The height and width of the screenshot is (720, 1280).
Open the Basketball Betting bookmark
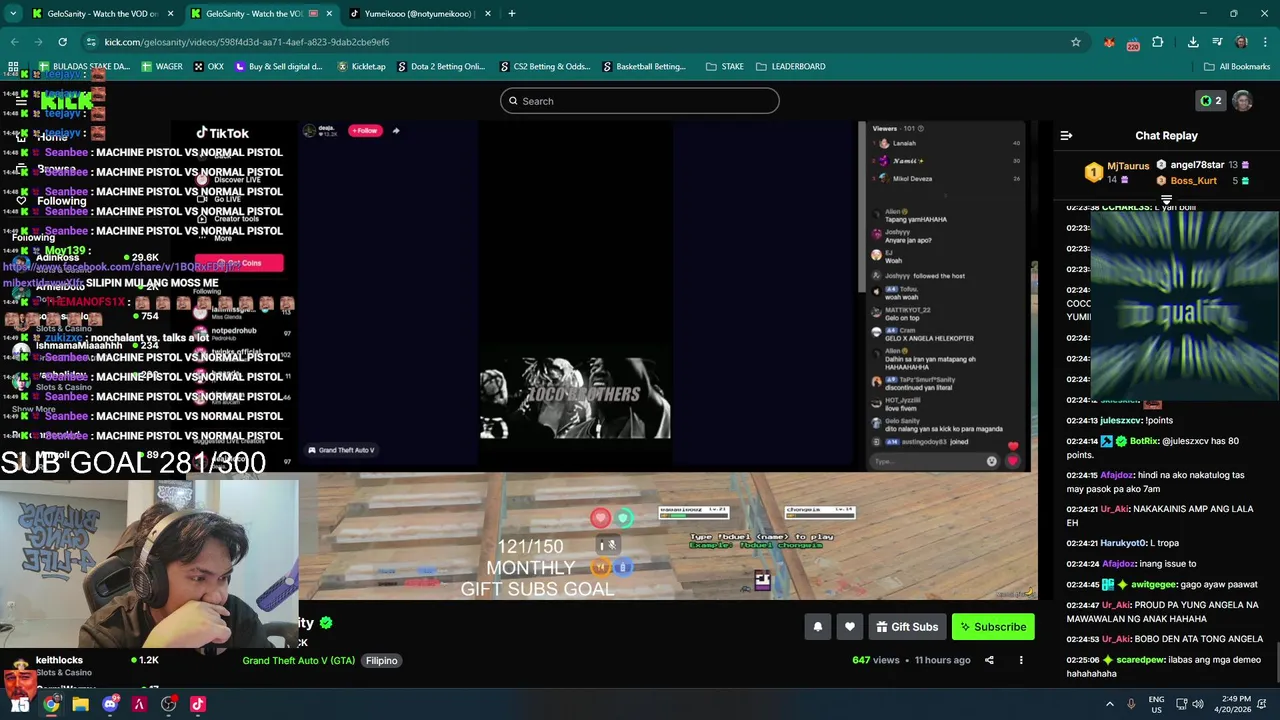click(x=643, y=67)
